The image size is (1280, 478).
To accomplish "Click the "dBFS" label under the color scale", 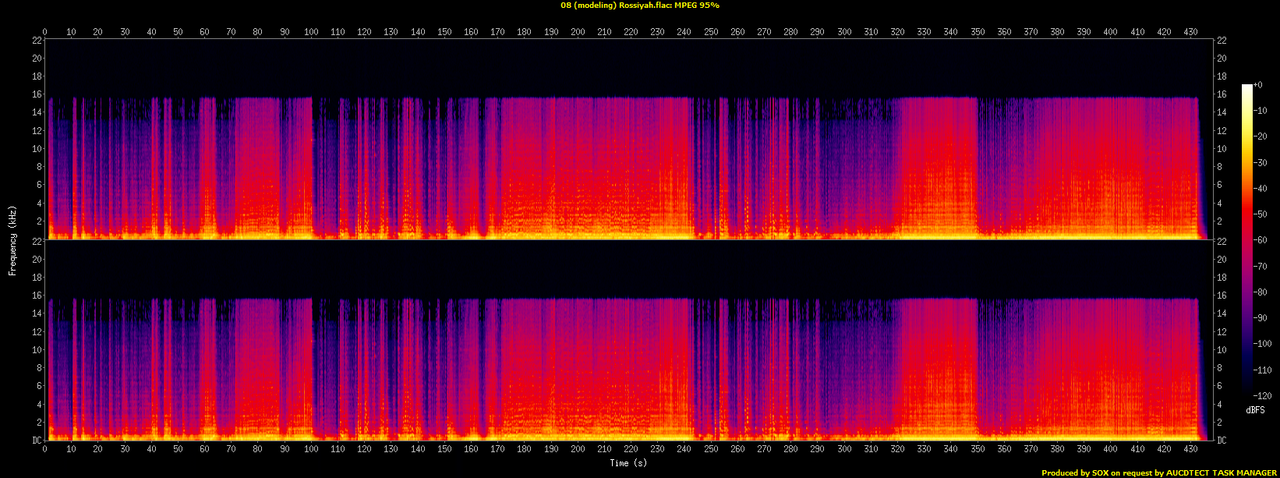I will 1257,411.
